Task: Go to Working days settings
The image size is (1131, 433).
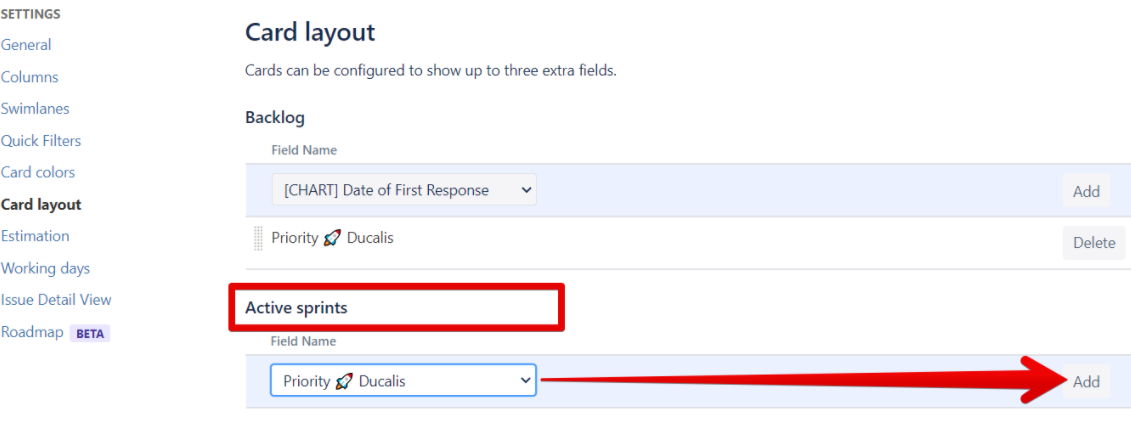Action: pyautogui.click(x=46, y=268)
